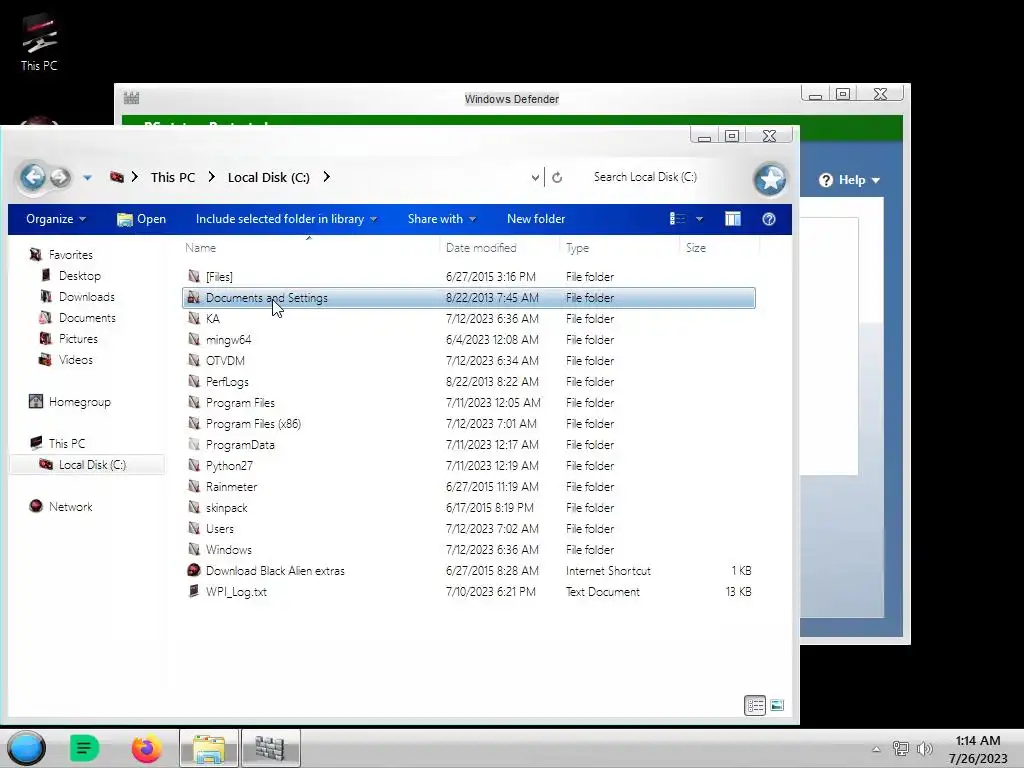This screenshot has width=1024, height=768.
Task: Click the Documents icon in navigation pane
Action: [x=45, y=317]
